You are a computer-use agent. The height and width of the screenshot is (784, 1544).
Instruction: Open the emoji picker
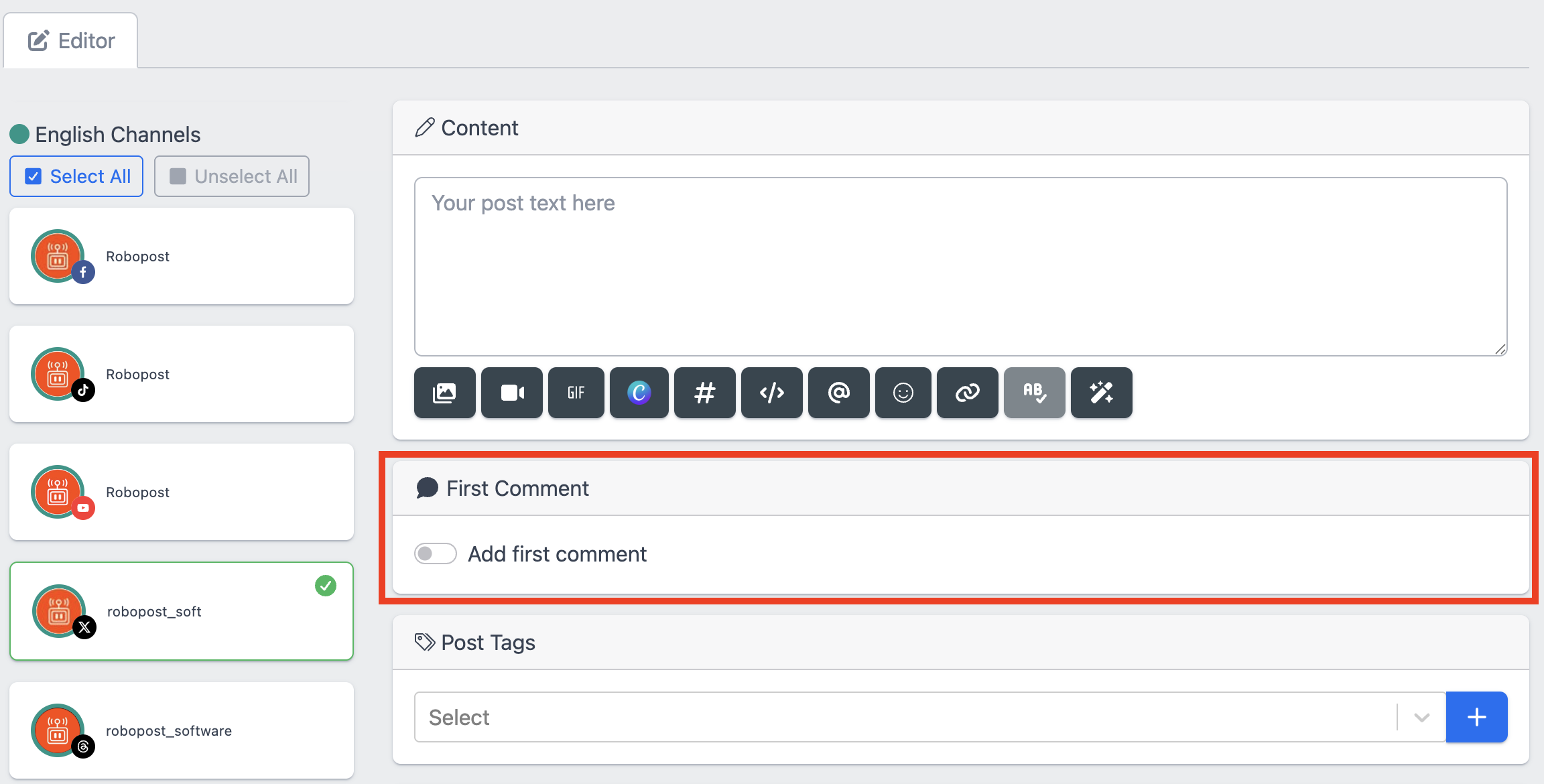pos(903,393)
